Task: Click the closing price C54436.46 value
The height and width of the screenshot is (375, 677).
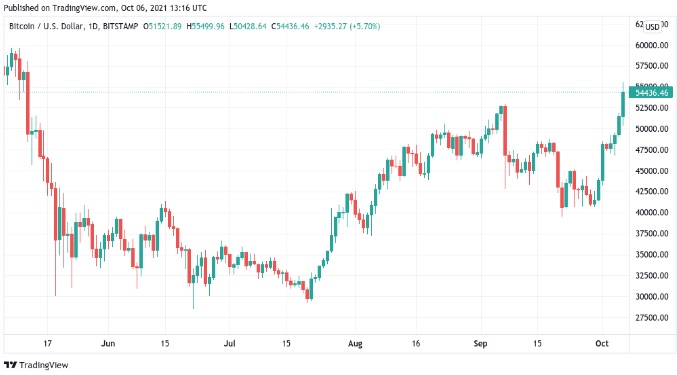Action: 290,26
